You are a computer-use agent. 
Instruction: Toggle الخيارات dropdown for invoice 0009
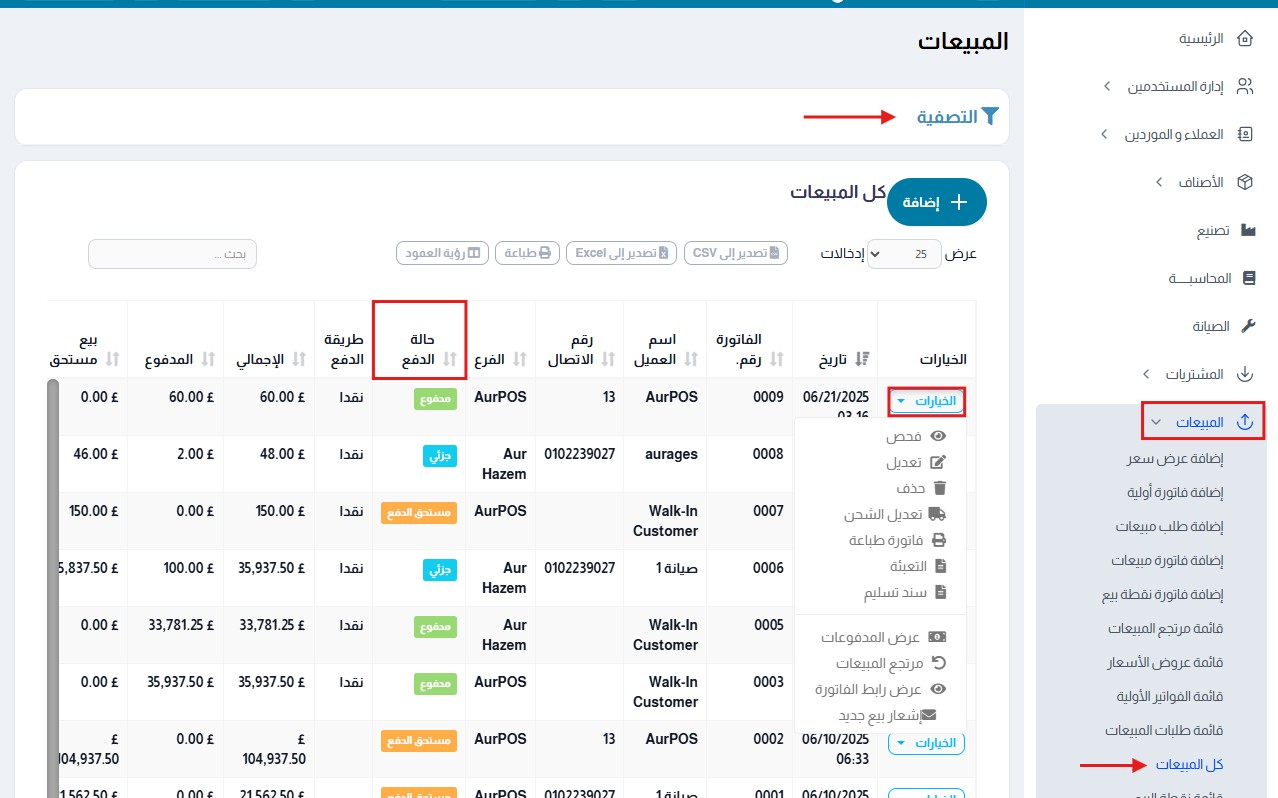click(926, 402)
